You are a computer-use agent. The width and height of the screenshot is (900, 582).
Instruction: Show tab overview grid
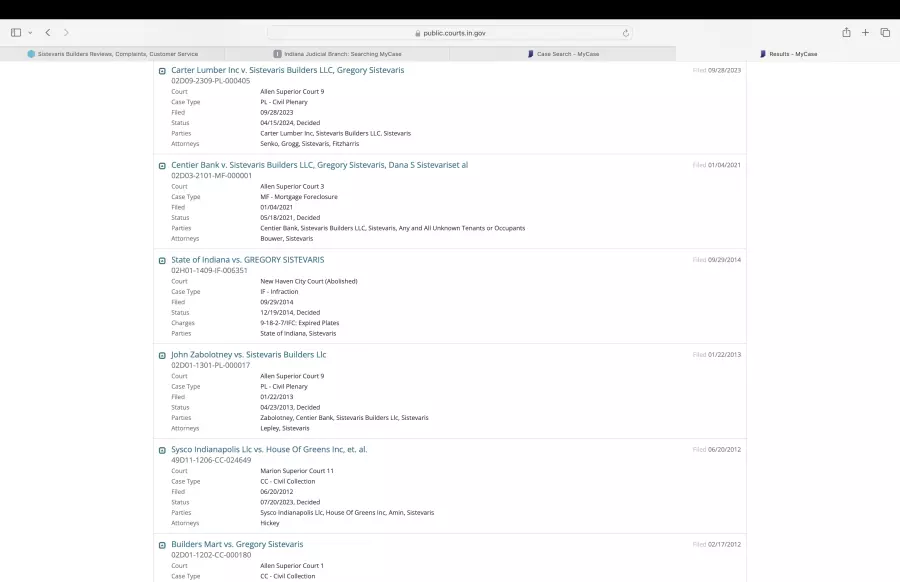(x=885, y=33)
